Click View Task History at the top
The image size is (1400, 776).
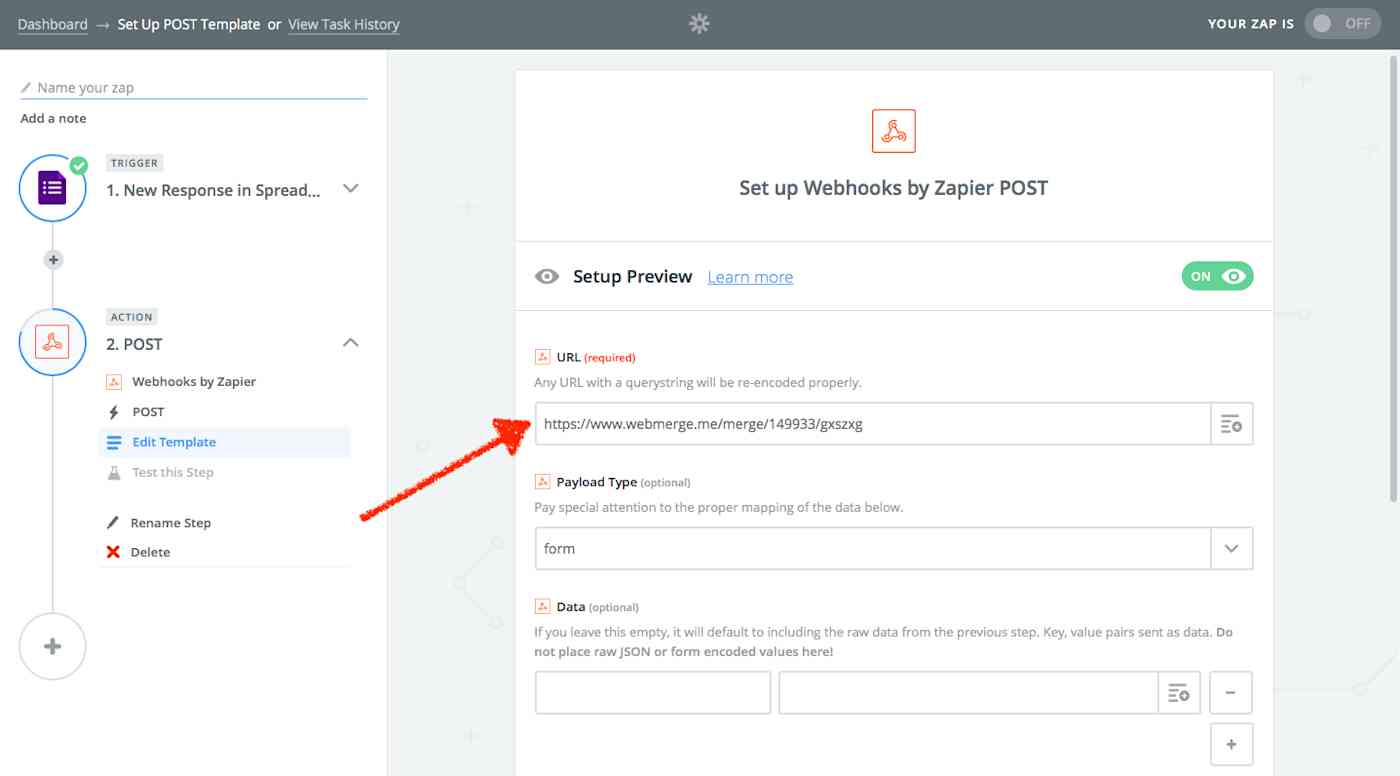[344, 23]
